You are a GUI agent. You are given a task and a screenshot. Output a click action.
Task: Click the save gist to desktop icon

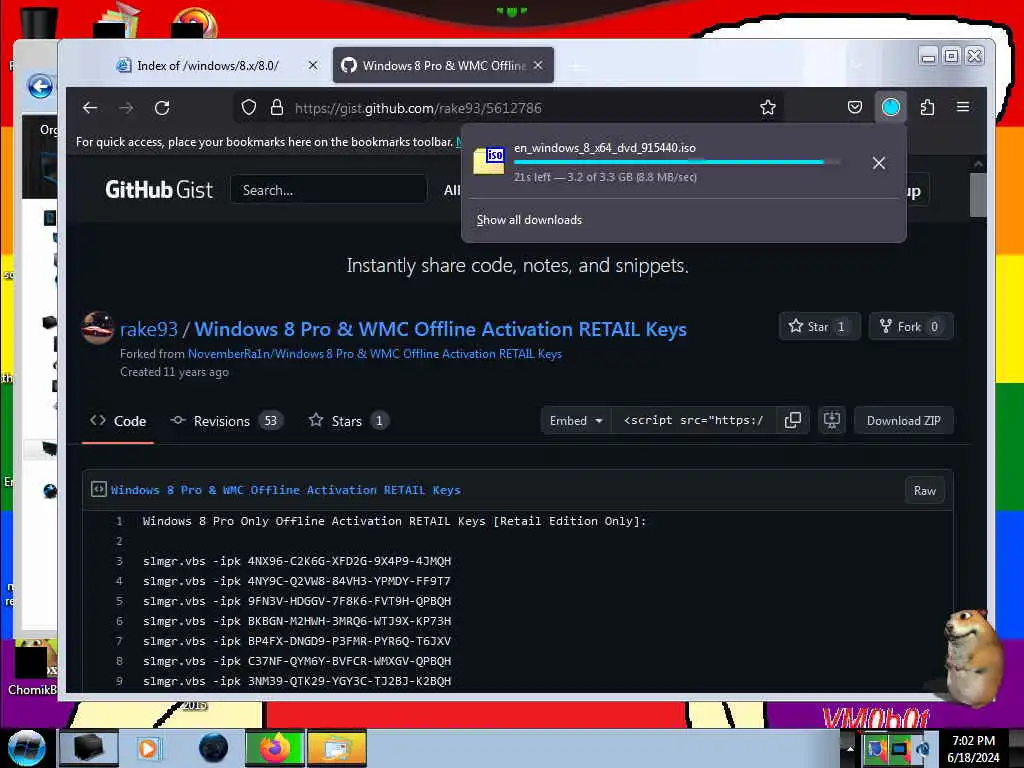tap(831, 421)
